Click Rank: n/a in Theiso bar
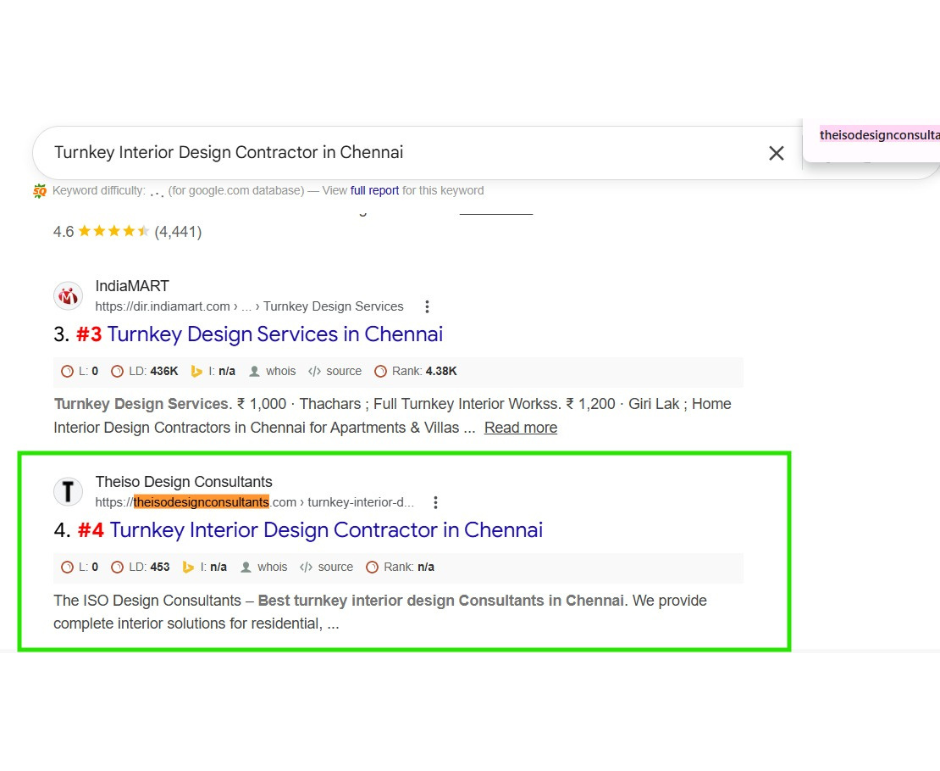 click(x=400, y=567)
